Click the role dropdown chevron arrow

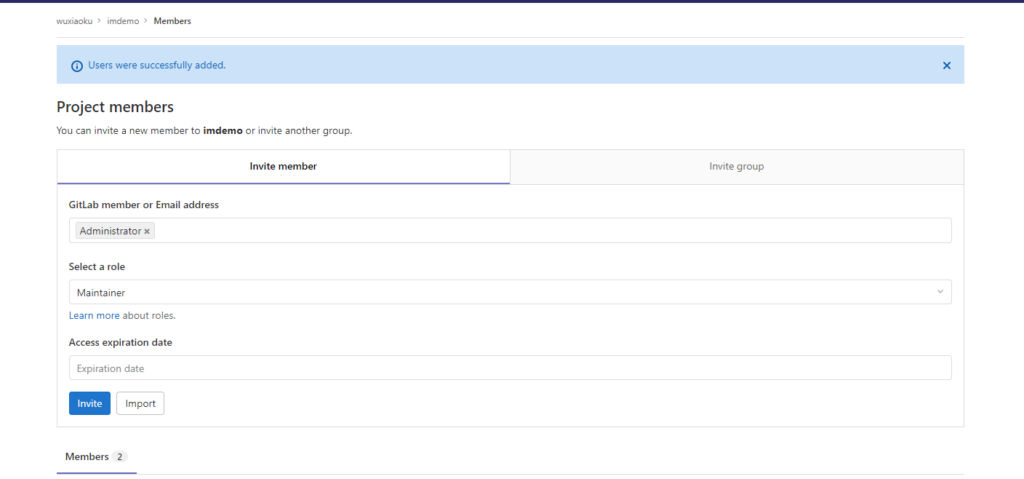pos(939,292)
